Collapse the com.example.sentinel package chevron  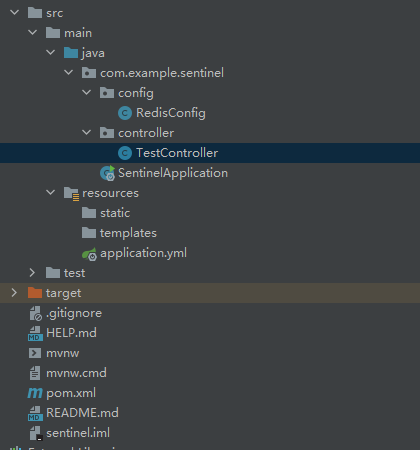tap(69, 73)
